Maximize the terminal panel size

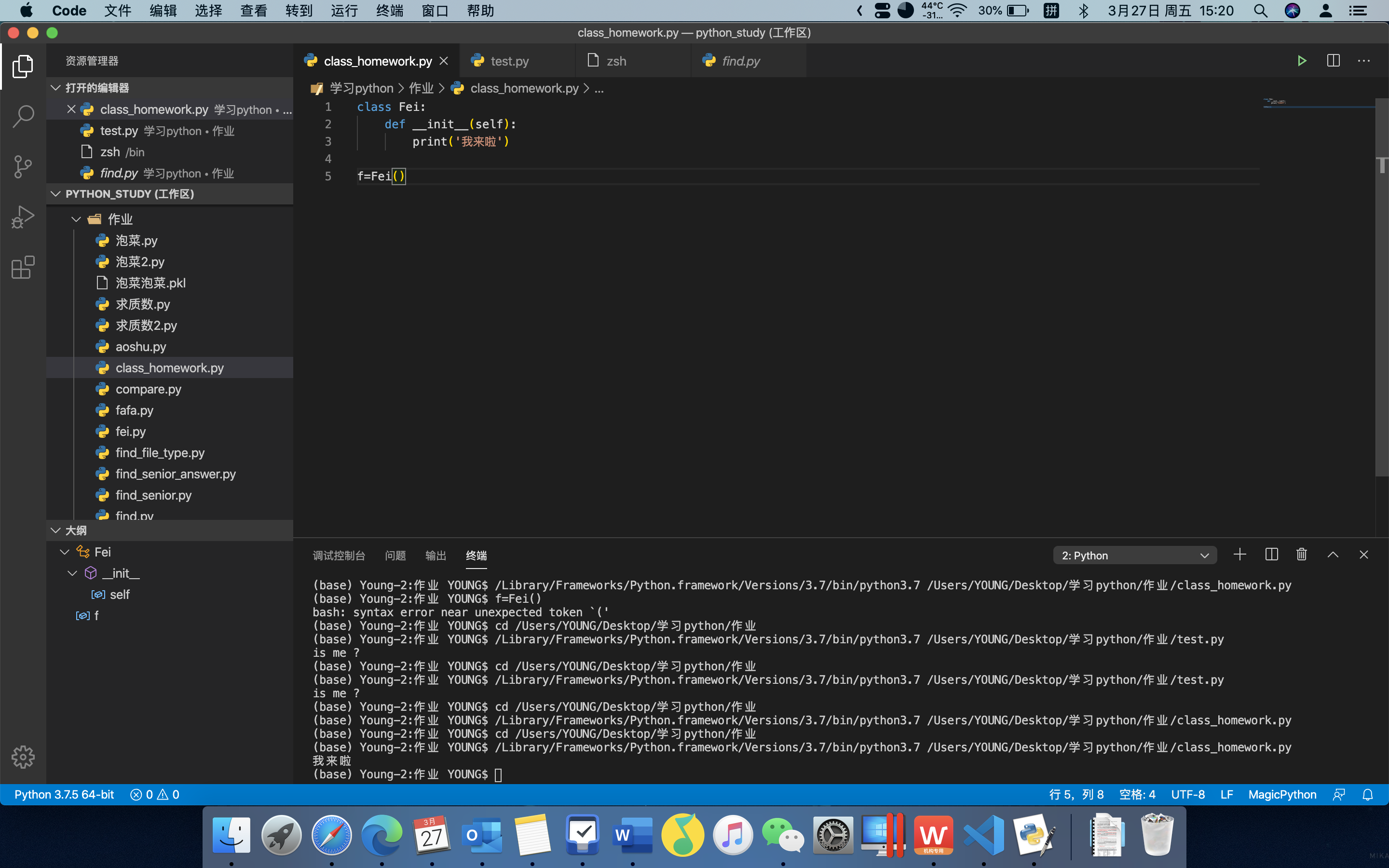click(x=1333, y=555)
